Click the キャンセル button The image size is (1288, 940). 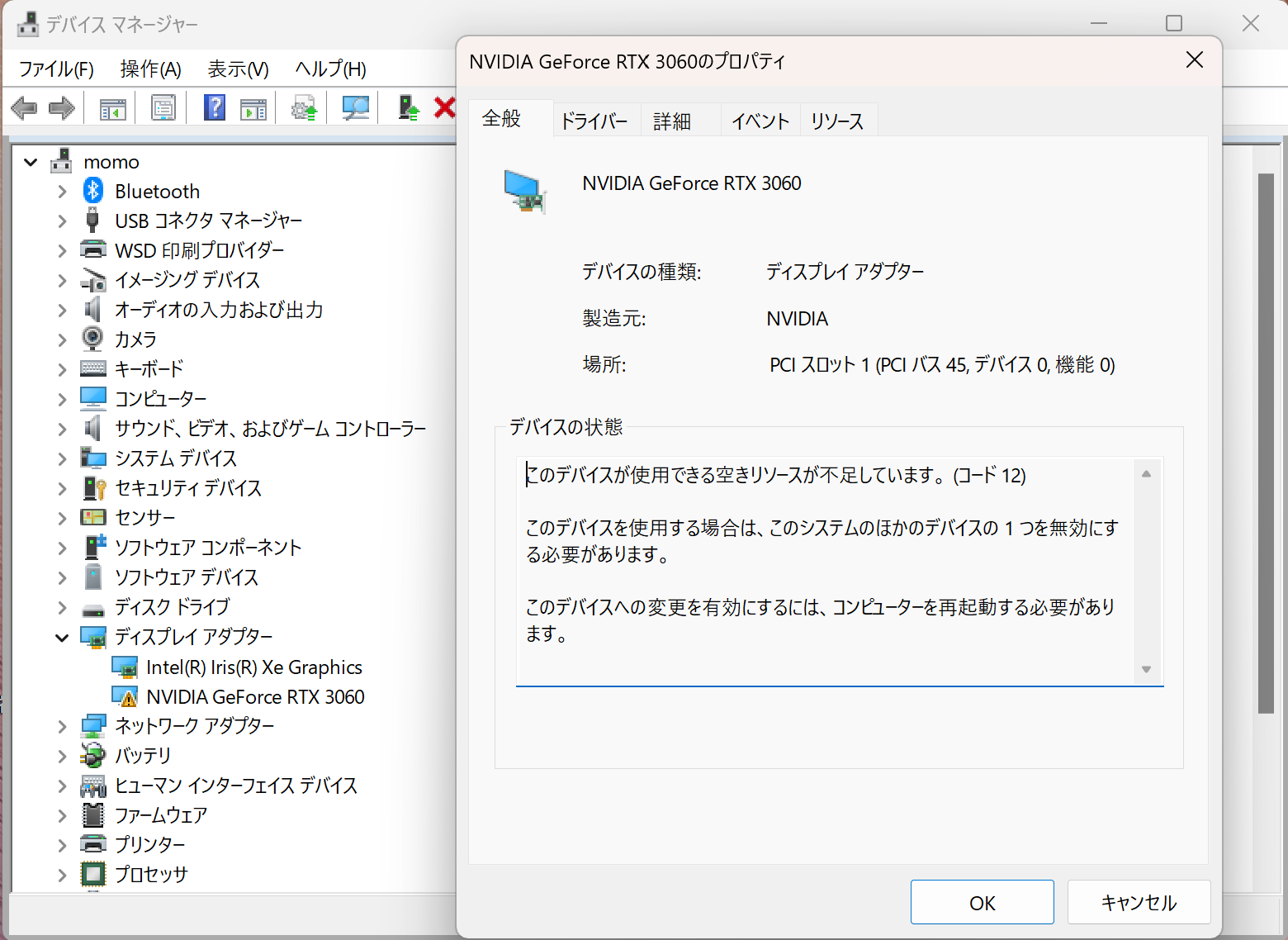(x=1139, y=902)
